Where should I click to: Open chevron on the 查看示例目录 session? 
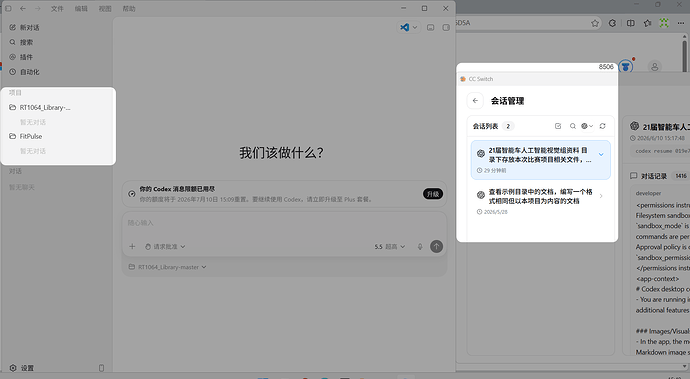[x=601, y=196]
